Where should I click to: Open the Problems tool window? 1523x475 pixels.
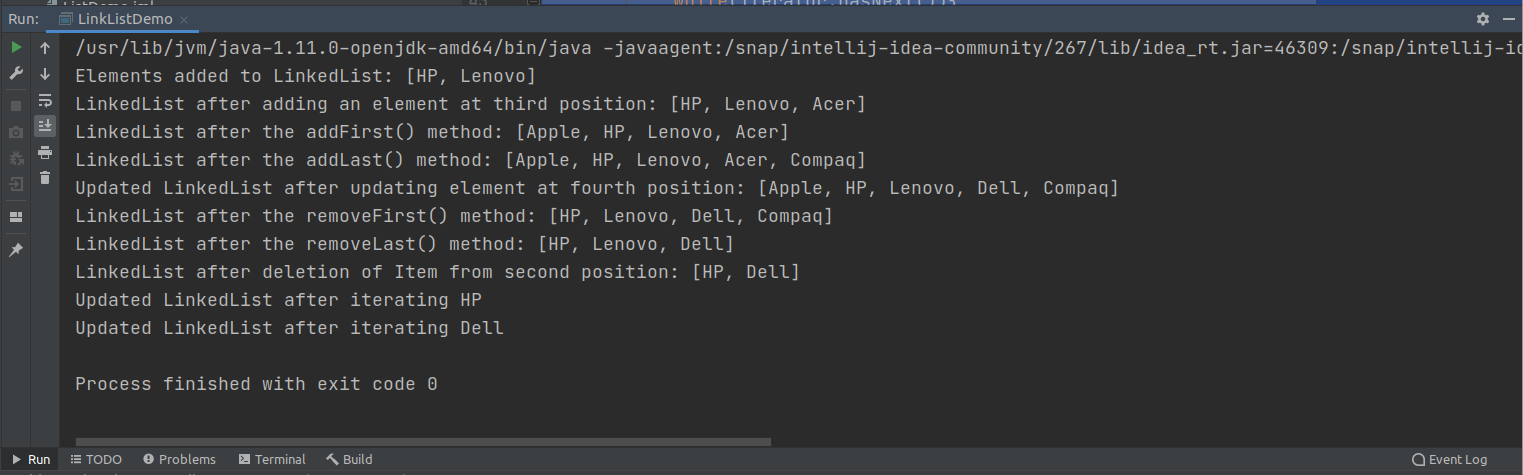179,460
